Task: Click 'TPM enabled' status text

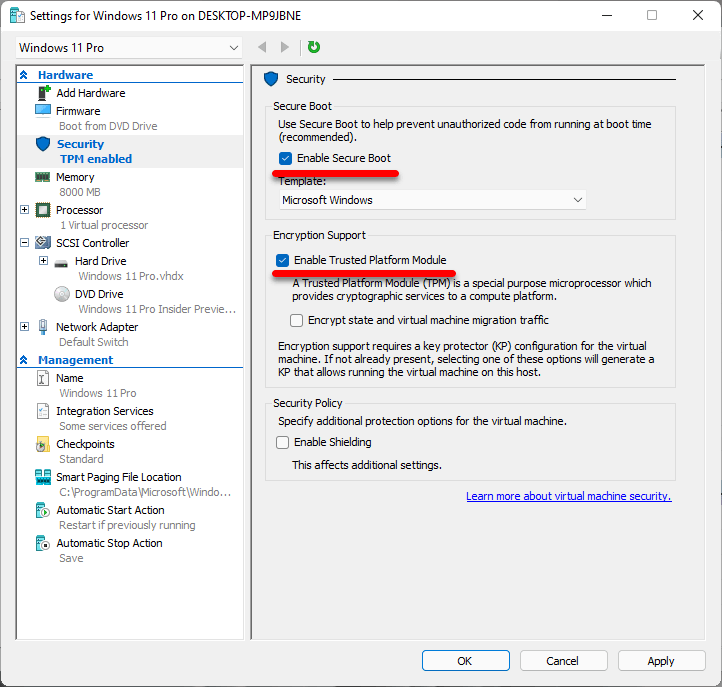Action: pyautogui.click(x=96, y=159)
